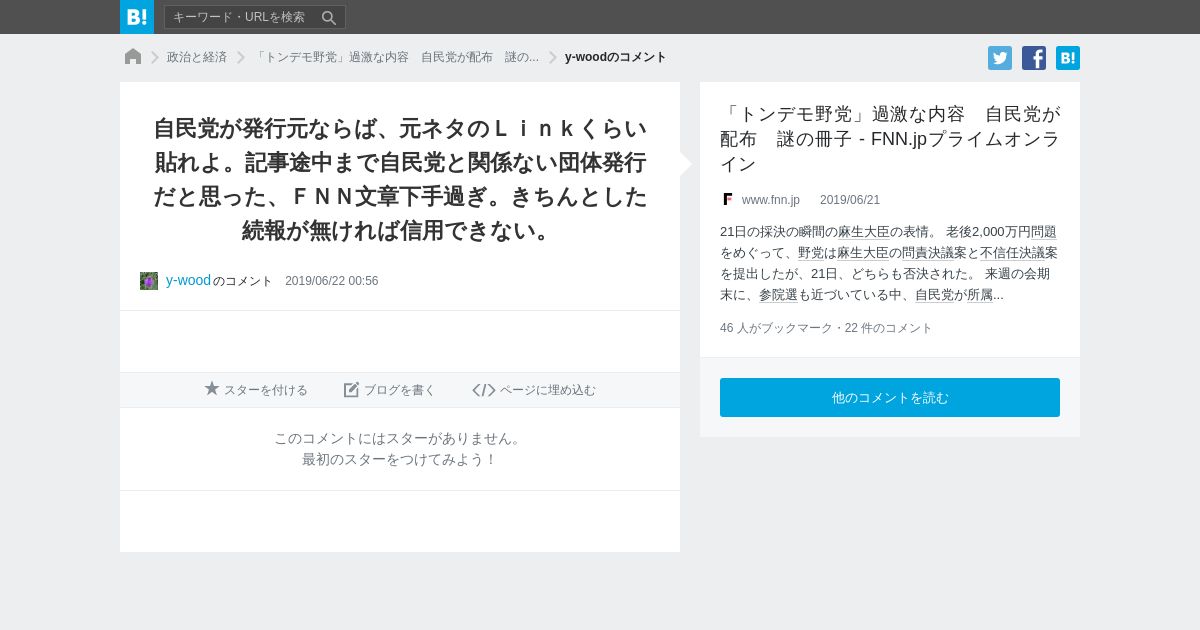The image size is (1200, 630).
Task: Visit the y-wood user profile link
Action: [x=188, y=280]
